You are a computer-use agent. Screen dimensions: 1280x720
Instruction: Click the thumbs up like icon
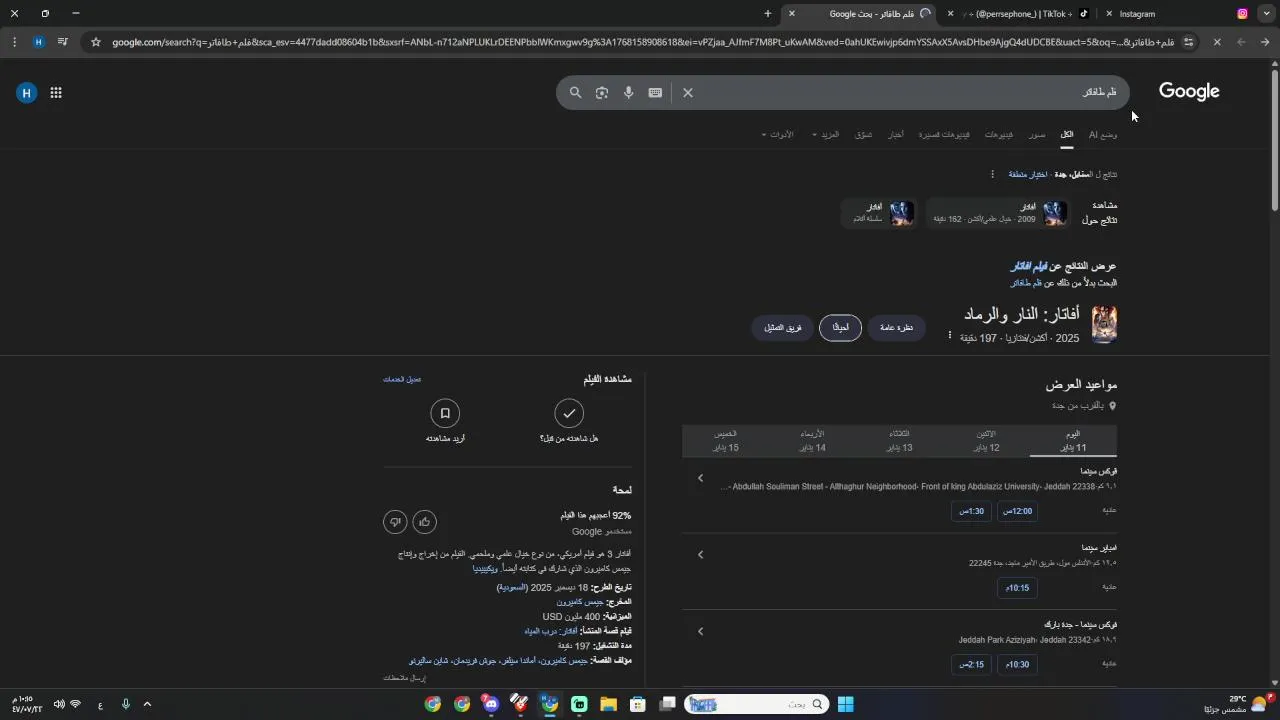425,521
